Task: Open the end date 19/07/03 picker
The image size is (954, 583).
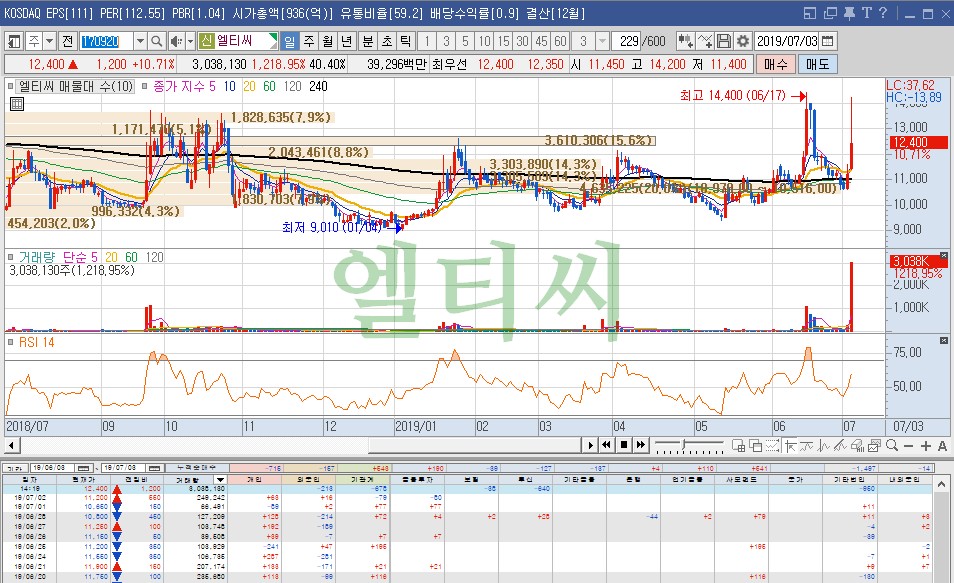Action: (155, 468)
